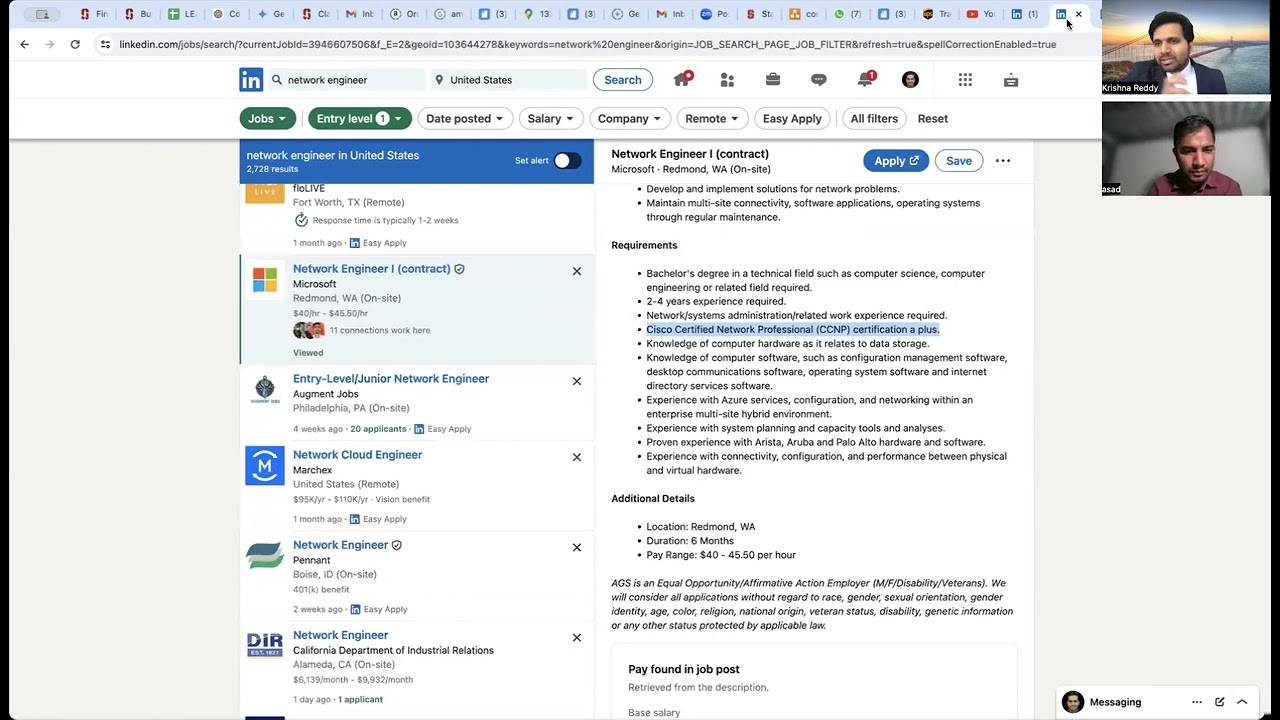This screenshot has width=1280, height=720.
Task: Switch to the Google Maps '13' tab
Action: point(536,14)
